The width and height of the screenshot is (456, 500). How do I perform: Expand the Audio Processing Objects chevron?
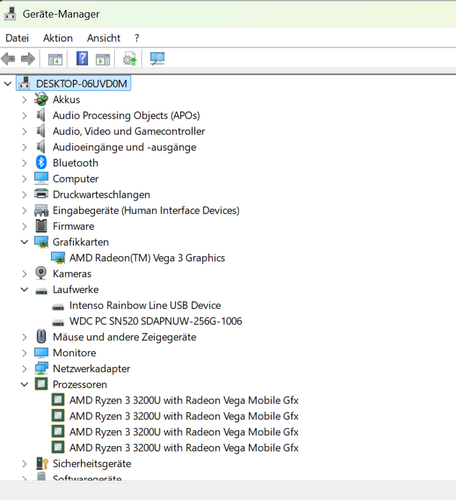[x=24, y=115]
